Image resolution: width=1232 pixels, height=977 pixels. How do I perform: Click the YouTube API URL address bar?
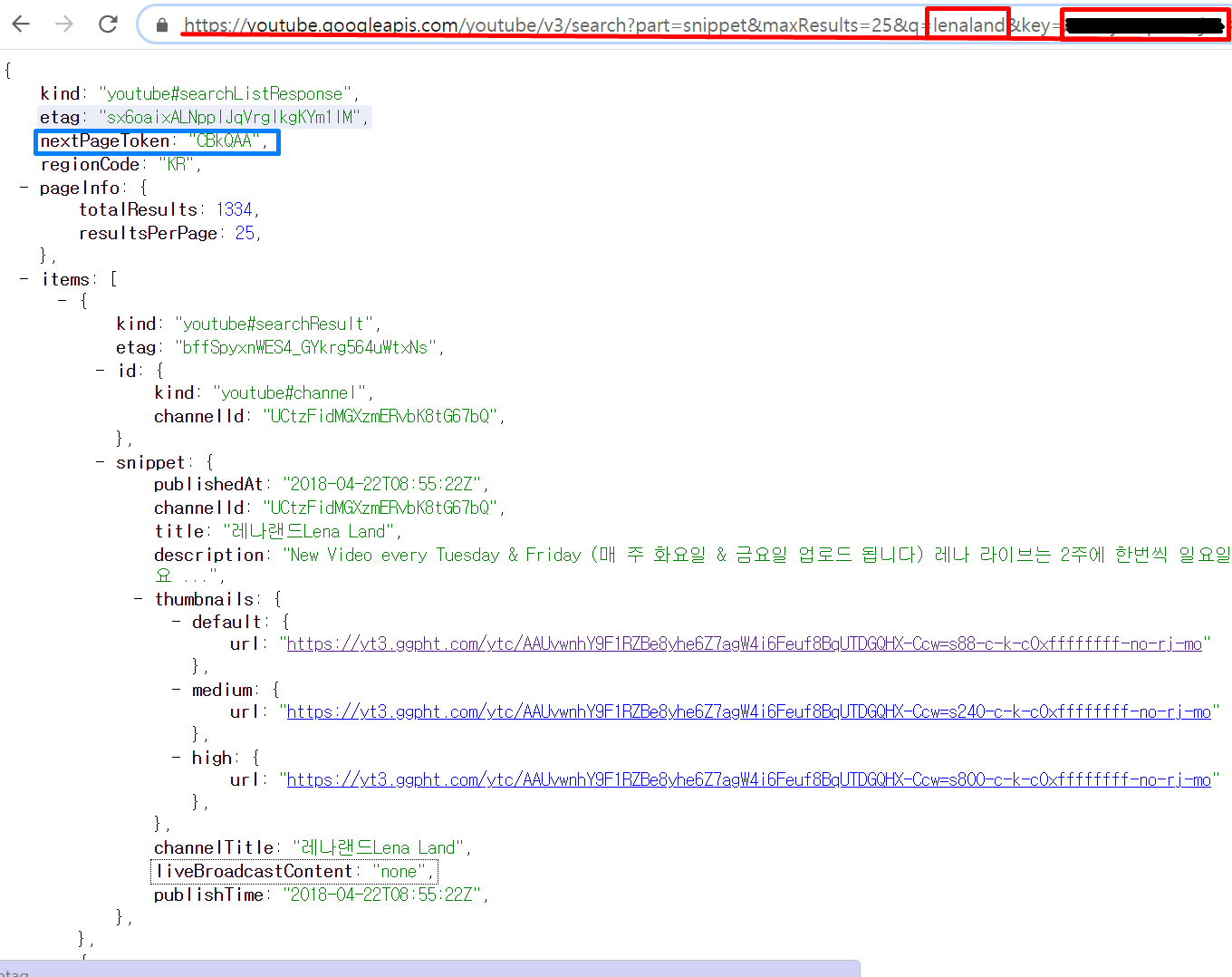[684, 24]
